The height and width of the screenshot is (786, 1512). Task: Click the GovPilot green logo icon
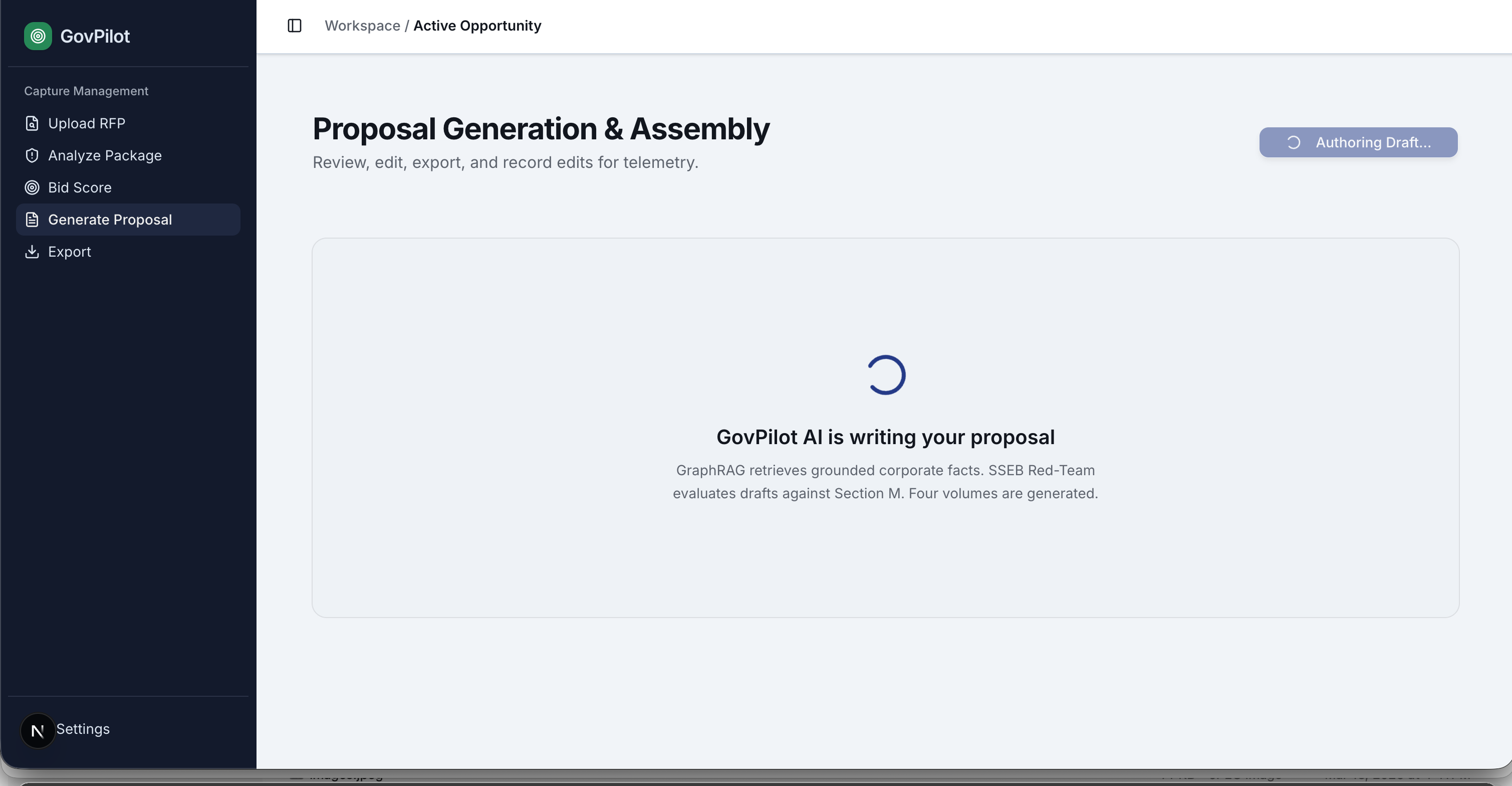(38, 37)
